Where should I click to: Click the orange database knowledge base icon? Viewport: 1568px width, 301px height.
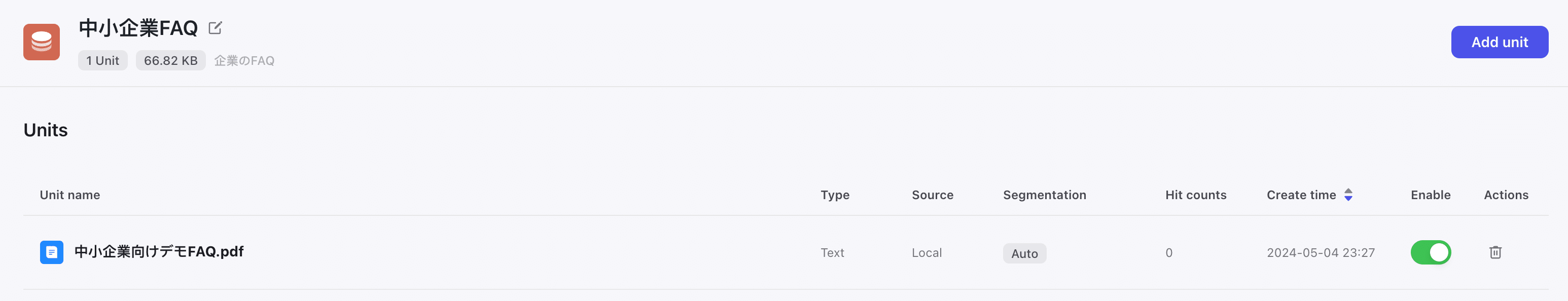(x=42, y=42)
